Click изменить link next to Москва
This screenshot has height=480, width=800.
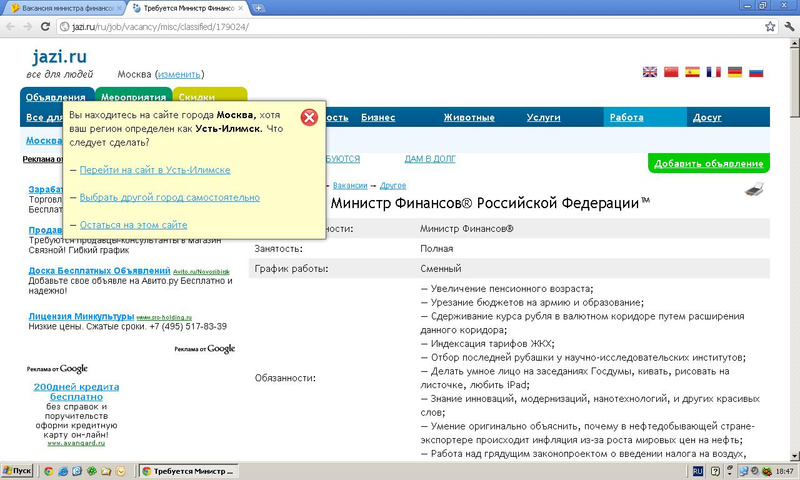pos(179,74)
